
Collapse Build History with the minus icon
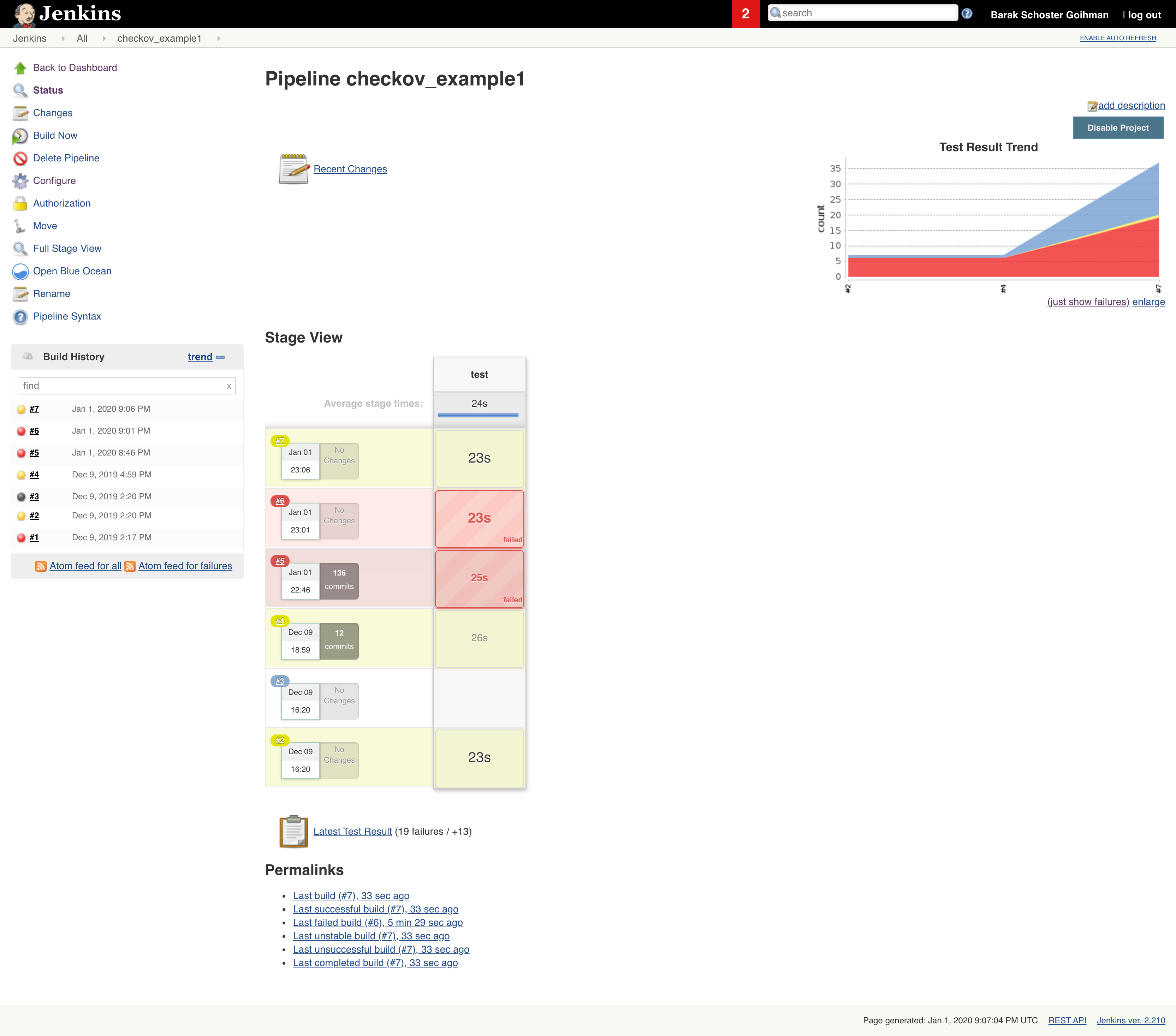(x=220, y=357)
